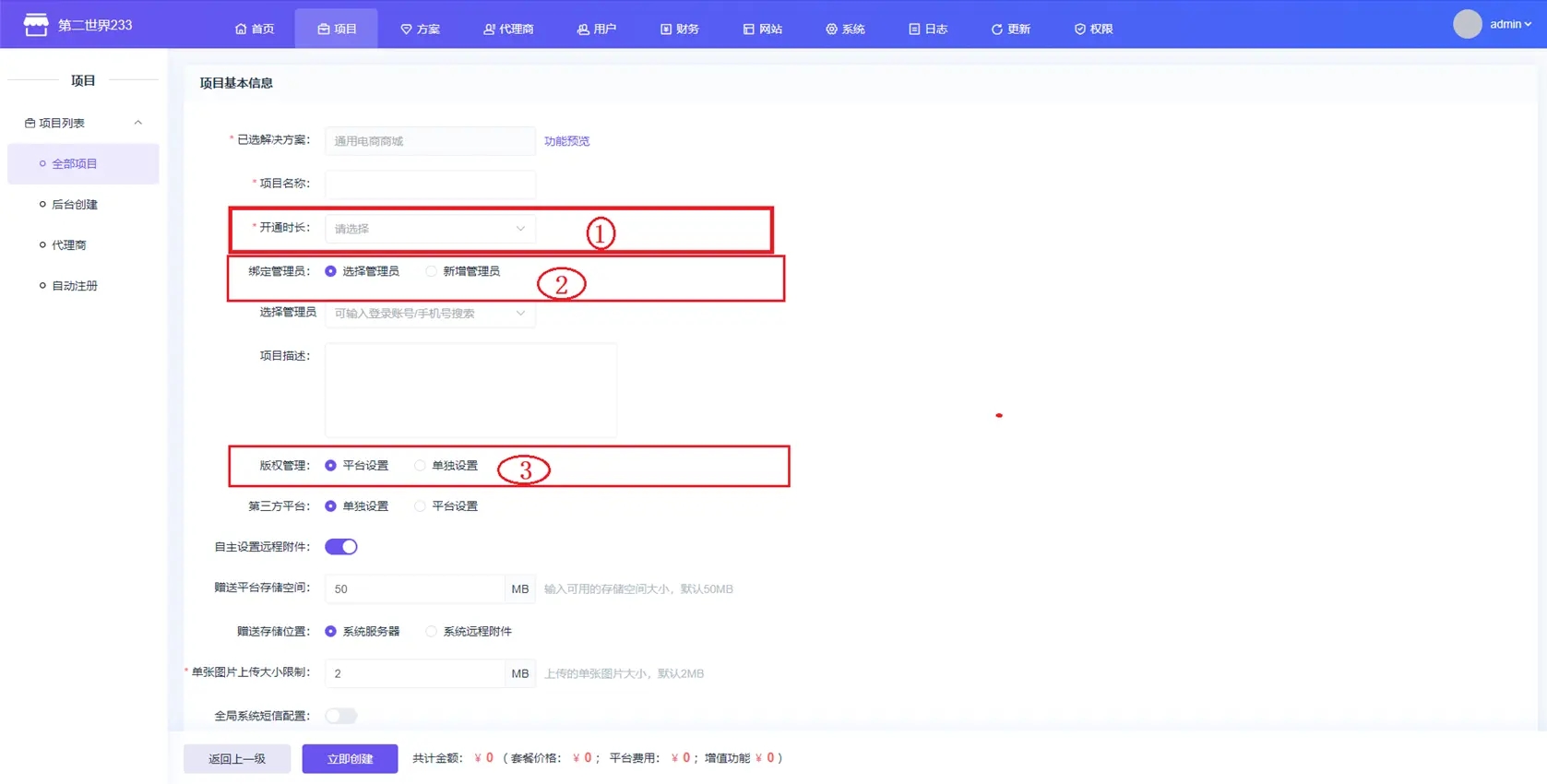Viewport: 1547px width, 784px height.
Task: Toggle off the 自主设置远程附件 switch
Action: coord(341,547)
